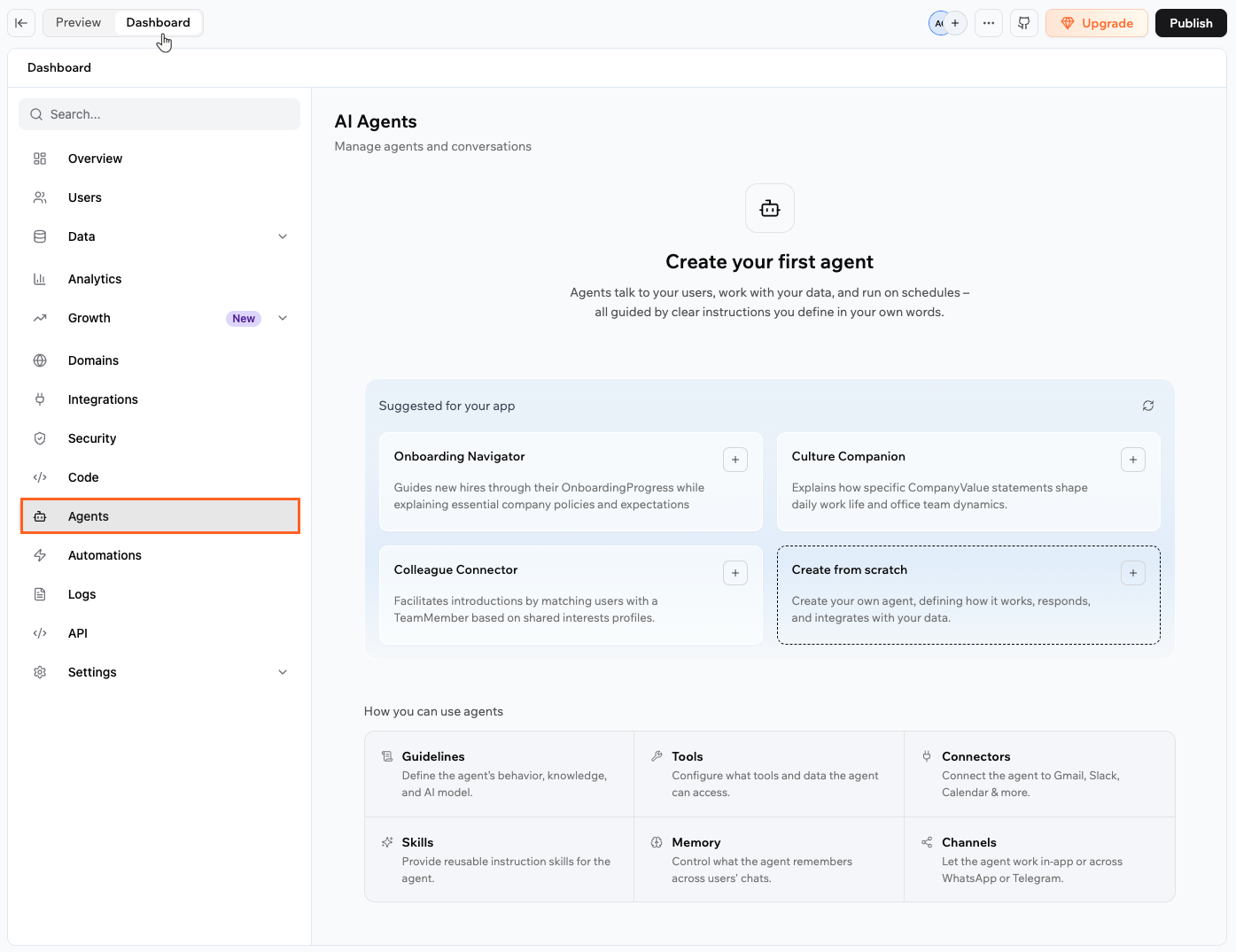This screenshot has height=952, width=1236.
Task: Add a collaborator with the header plus icon
Action: 955,23
